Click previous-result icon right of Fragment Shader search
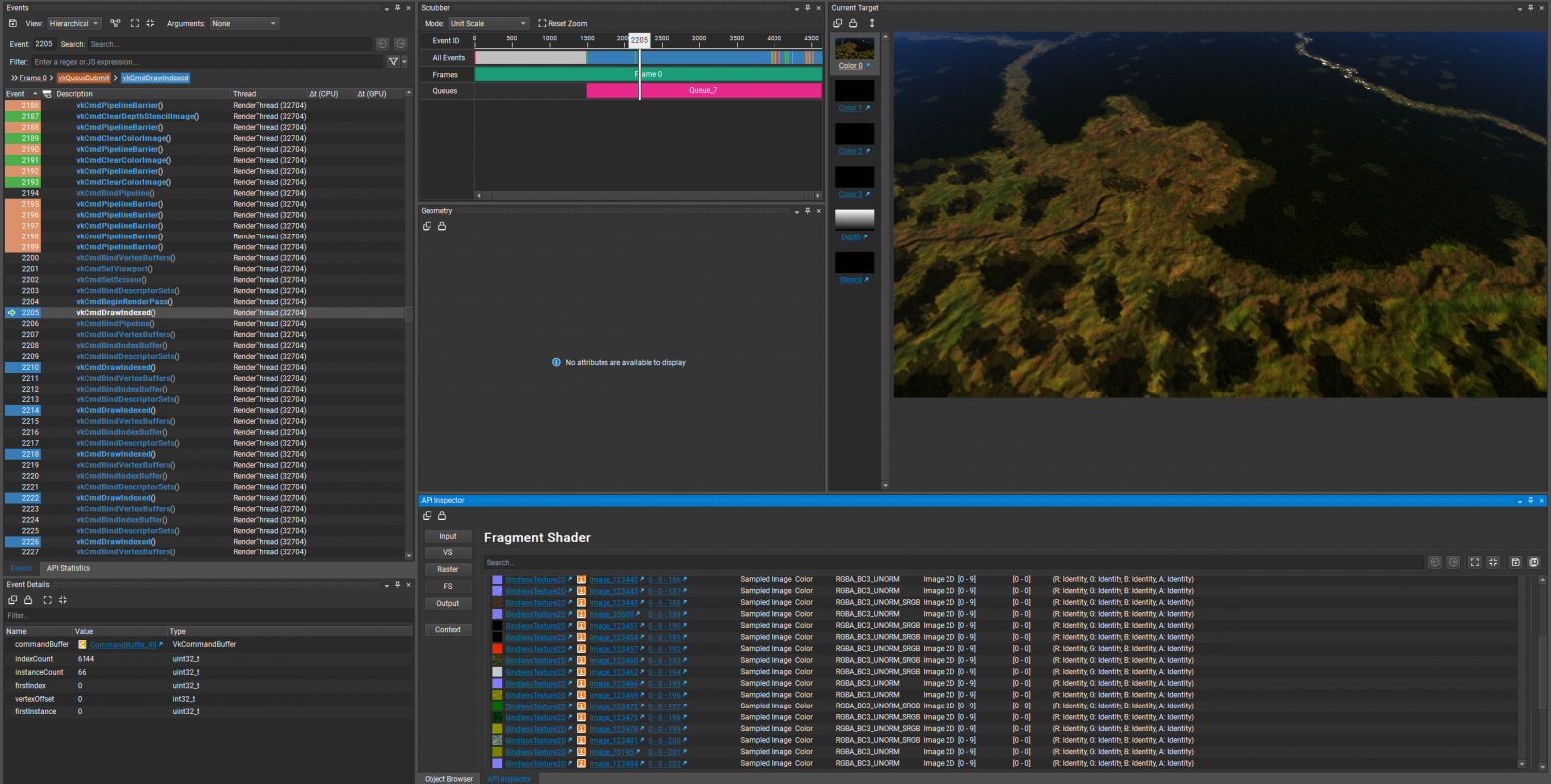 tap(1435, 562)
